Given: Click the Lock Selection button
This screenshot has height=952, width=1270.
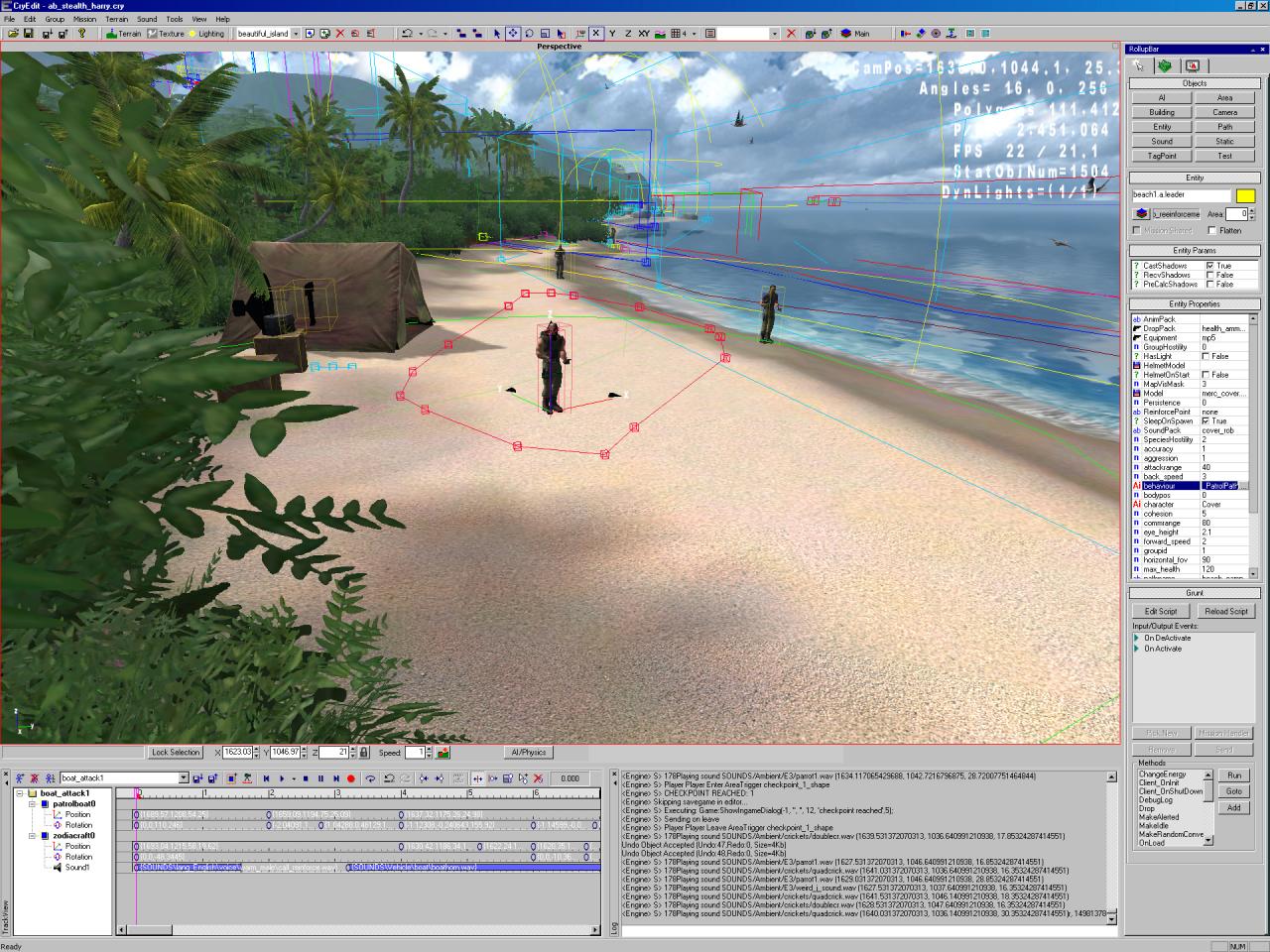Looking at the screenshot, I should click(176, 753).
